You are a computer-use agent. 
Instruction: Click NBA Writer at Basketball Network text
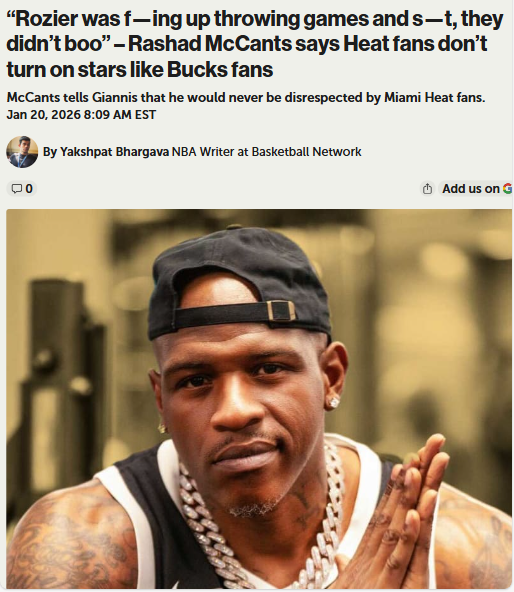click(267, 152)
